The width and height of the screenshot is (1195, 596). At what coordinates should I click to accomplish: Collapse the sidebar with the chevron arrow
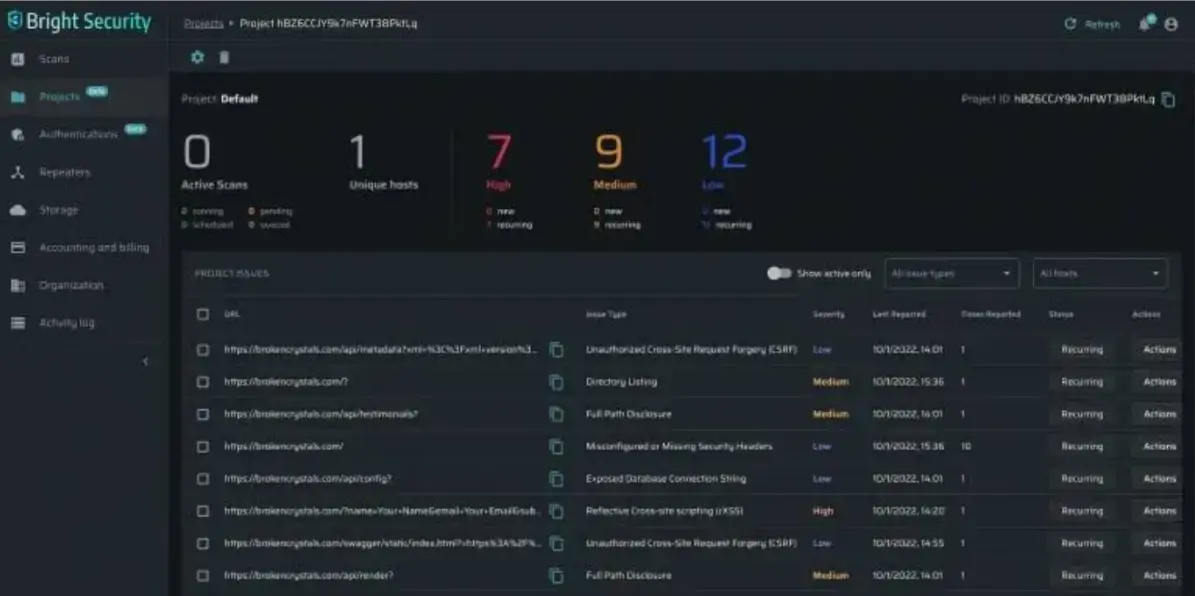click(x=146, y=361)
